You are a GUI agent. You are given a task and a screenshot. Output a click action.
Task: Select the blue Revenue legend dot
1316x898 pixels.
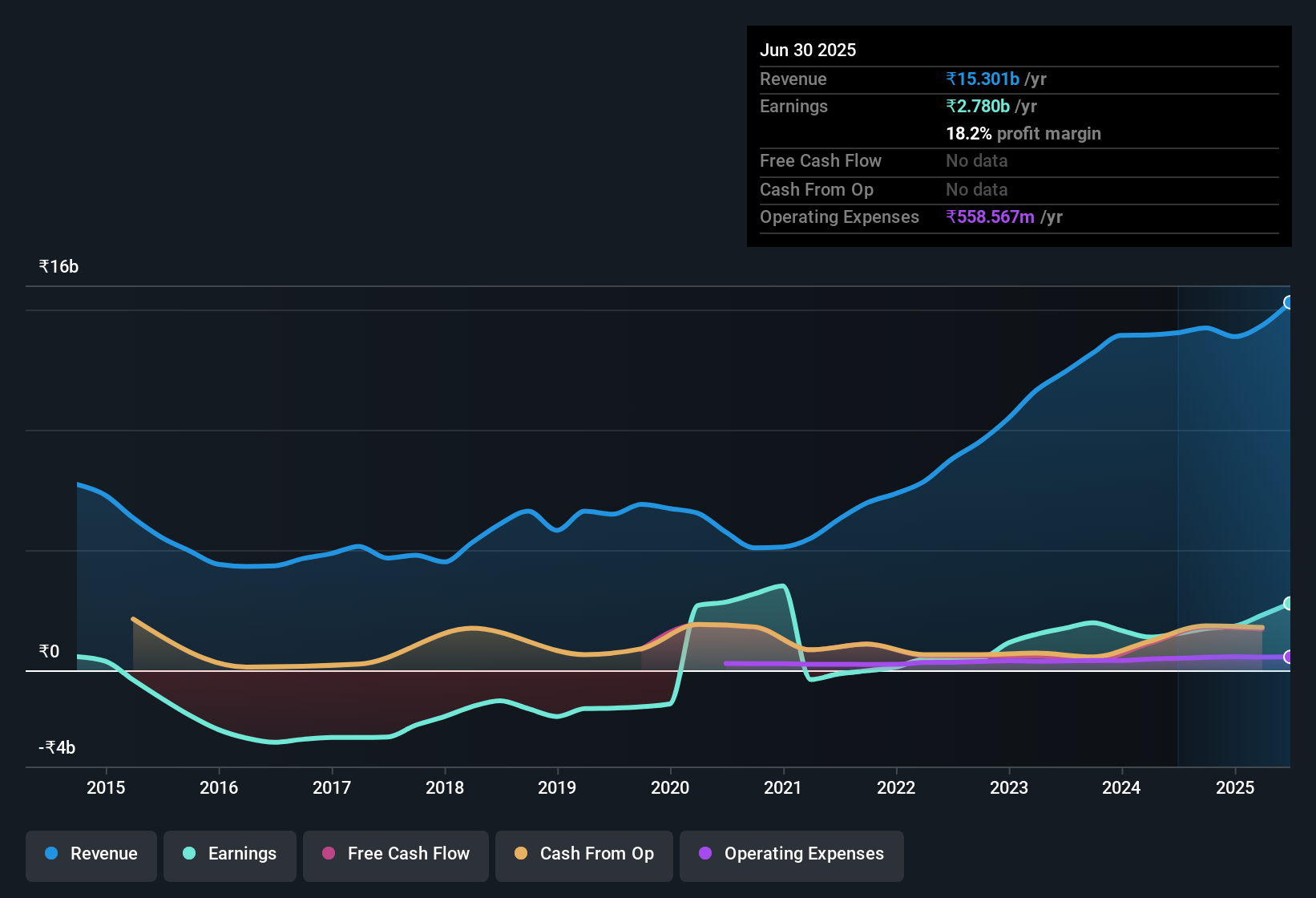(x=50, y=854)
